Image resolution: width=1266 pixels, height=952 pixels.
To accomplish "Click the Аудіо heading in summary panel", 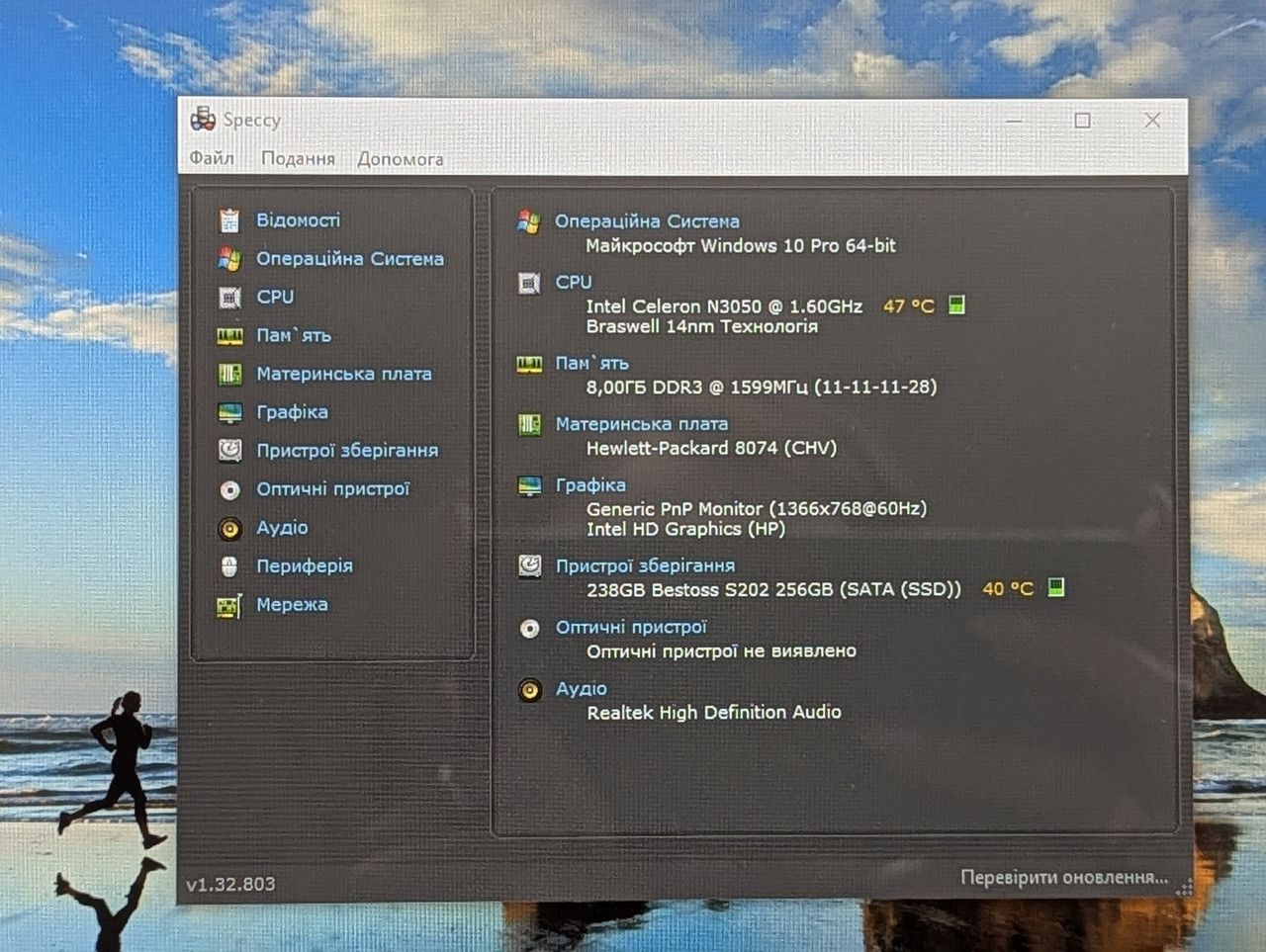I will [581, 688].
